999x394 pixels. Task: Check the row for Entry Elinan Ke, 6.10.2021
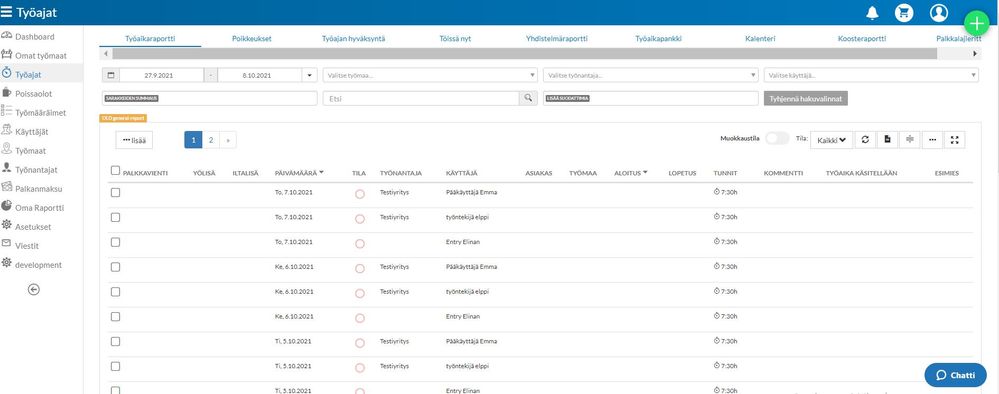coord(115,316)
